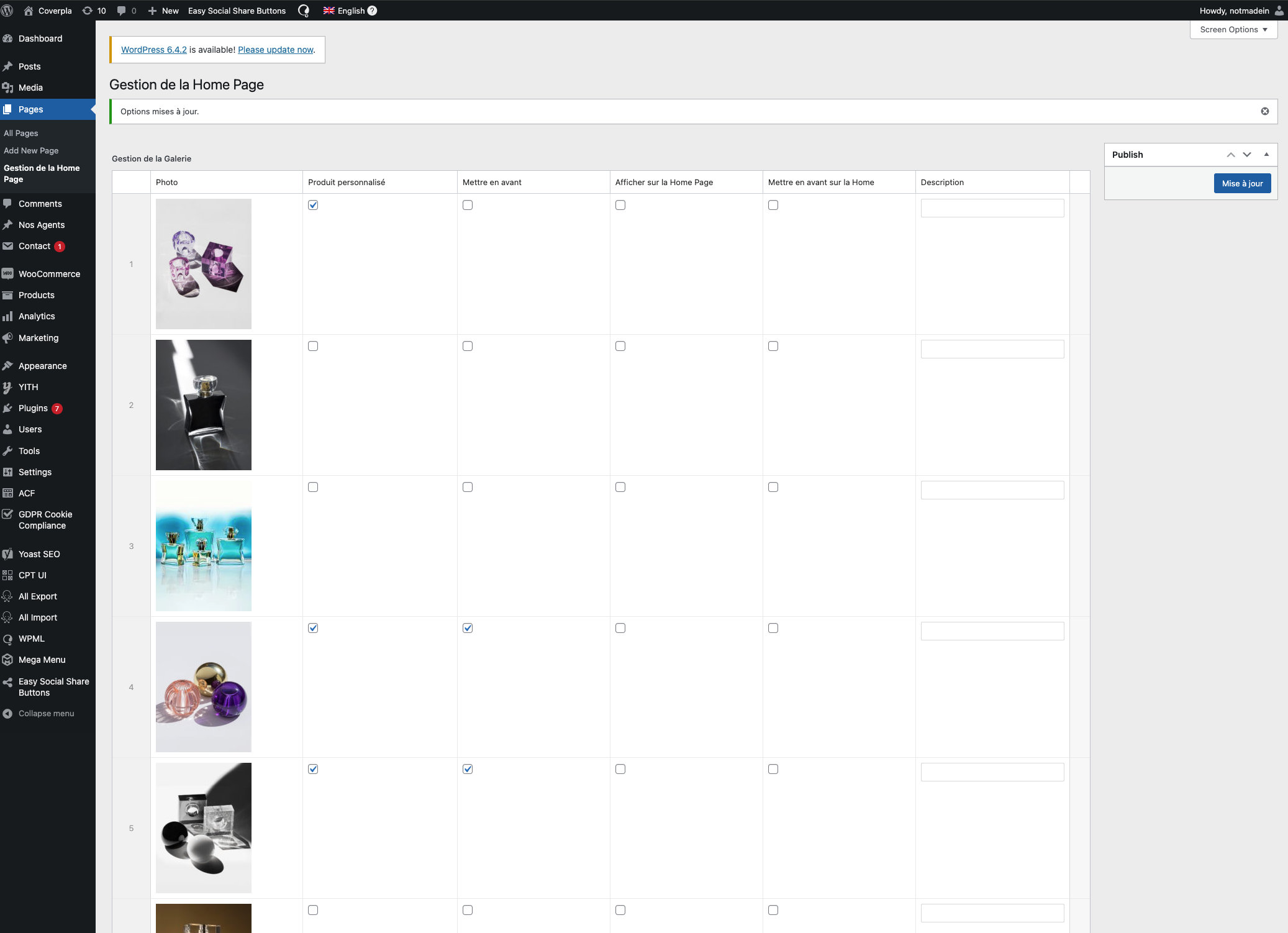Check Produit personnalisé for row 2
1288x933 pixels.
tap(313, 346)
